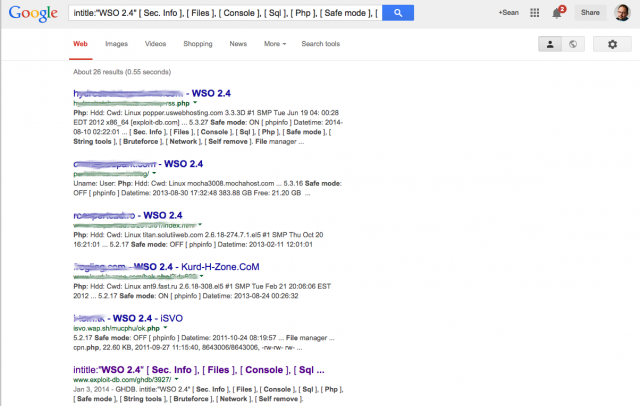Switch to the News tab
Image resolution: width=640 pixels, height=406 pixels.
[238, 44]
